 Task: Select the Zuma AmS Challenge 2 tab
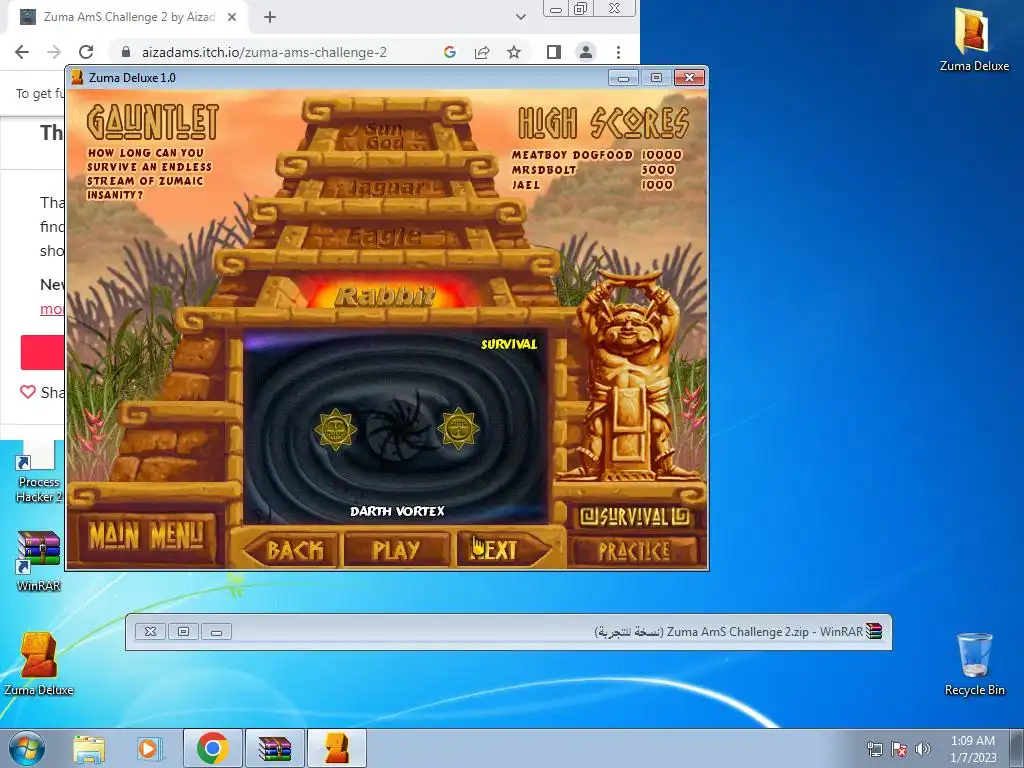128,17
